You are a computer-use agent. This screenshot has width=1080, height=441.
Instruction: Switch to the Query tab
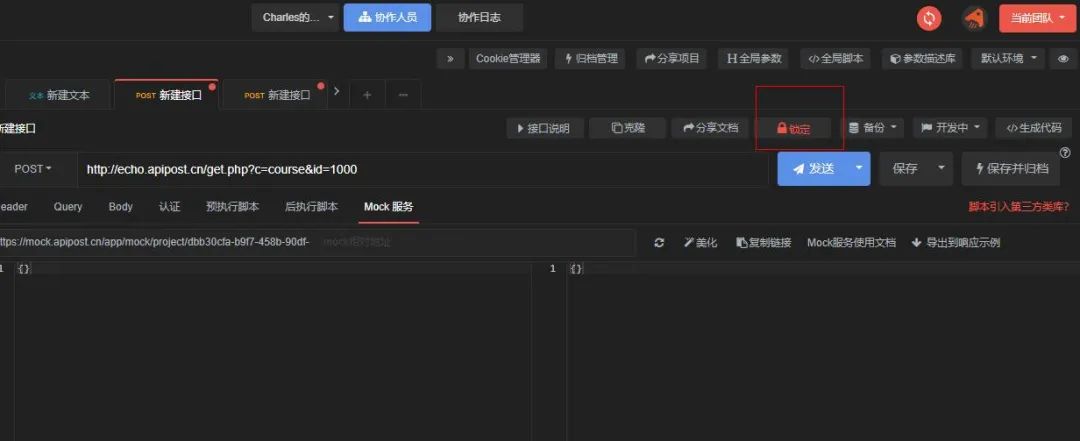68,207
